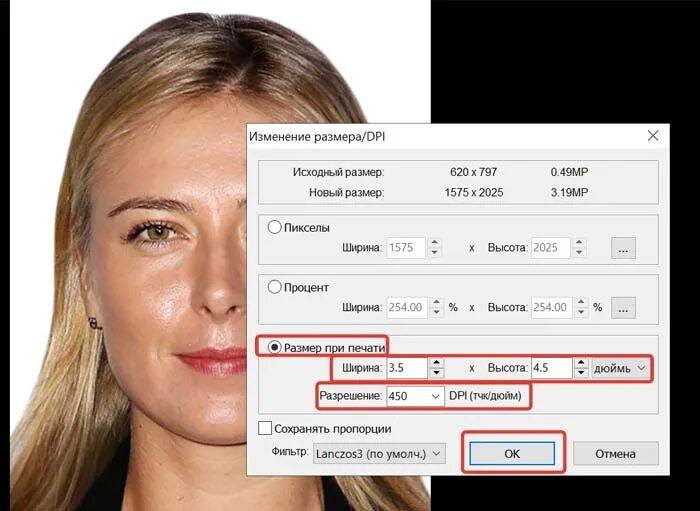Click the print width field 3.5
Screen dimensions: 700x511
coord(407,368)
